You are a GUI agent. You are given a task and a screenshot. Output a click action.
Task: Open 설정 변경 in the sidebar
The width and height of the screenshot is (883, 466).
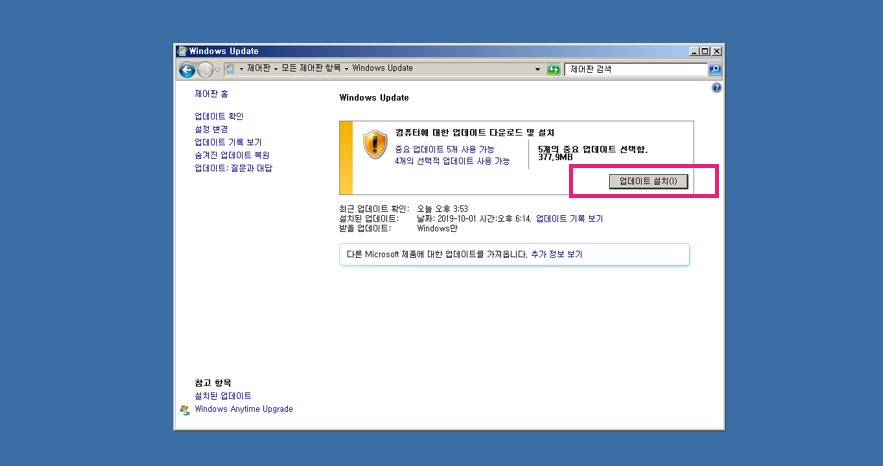pyautogui.click(x=211, y=129)
